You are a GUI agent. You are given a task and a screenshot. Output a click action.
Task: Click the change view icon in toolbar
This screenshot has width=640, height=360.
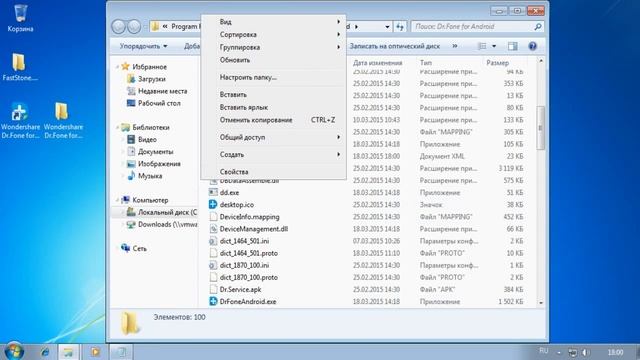[482, 46]
